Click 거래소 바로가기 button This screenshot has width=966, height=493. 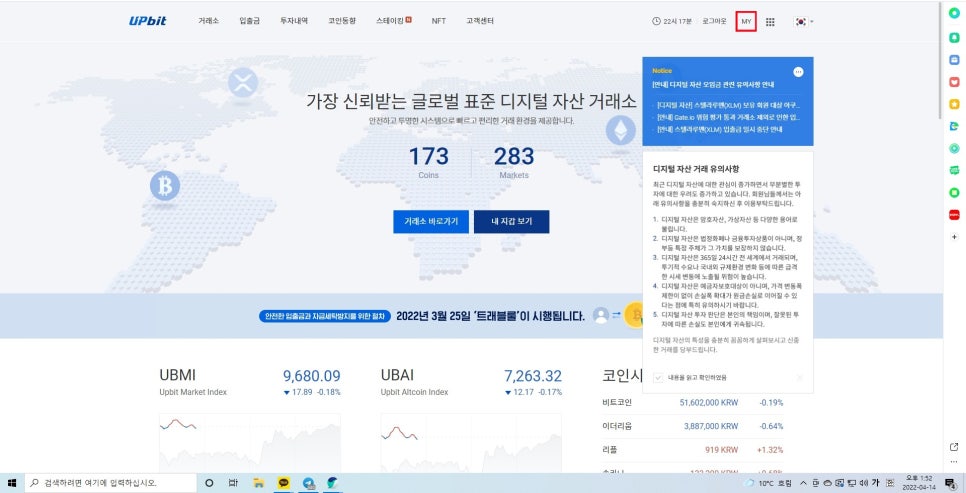(431, 221)
